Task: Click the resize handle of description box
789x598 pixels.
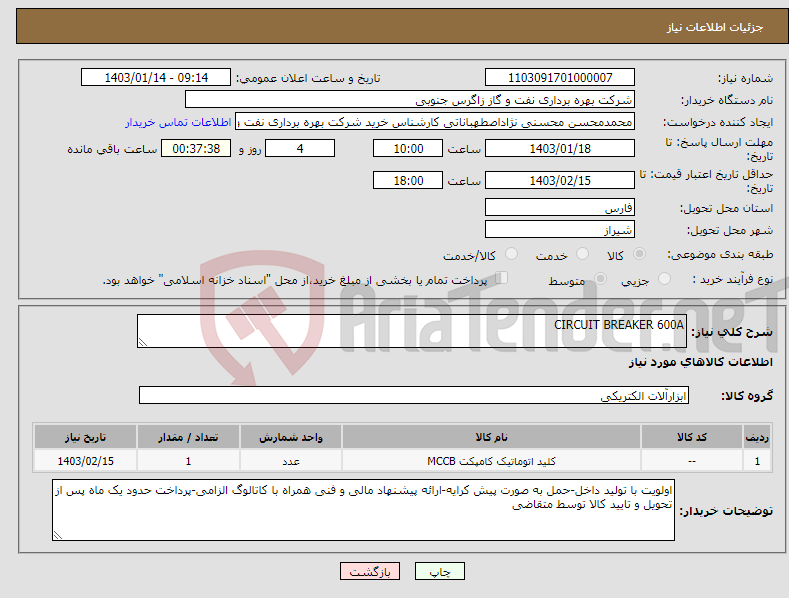Action: (143, 342)
